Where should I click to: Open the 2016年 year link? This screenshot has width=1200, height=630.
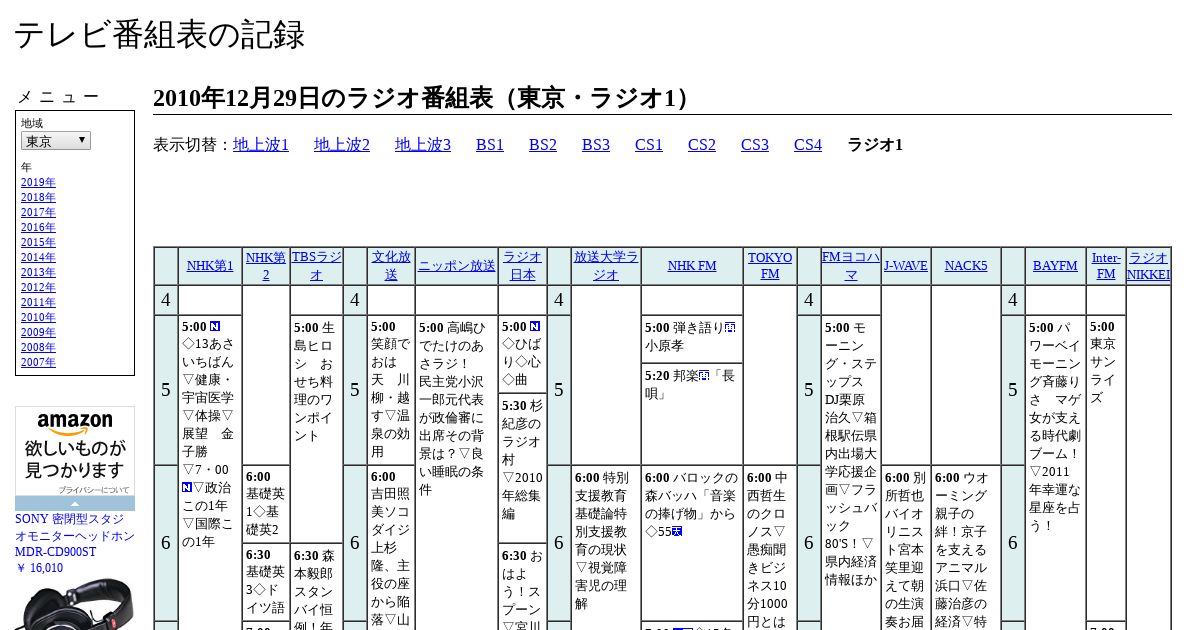tap(38, 228)
